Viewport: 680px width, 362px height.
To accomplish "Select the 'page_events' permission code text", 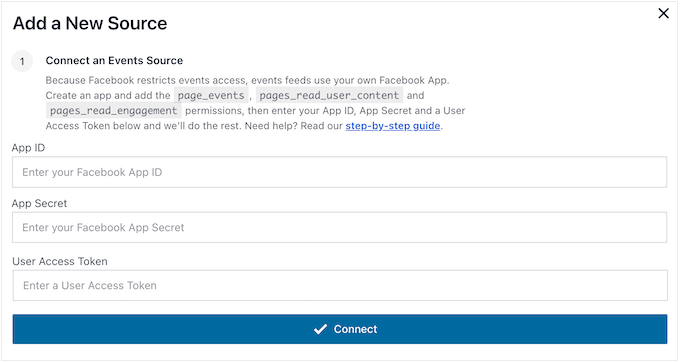I will pos(211,95).
